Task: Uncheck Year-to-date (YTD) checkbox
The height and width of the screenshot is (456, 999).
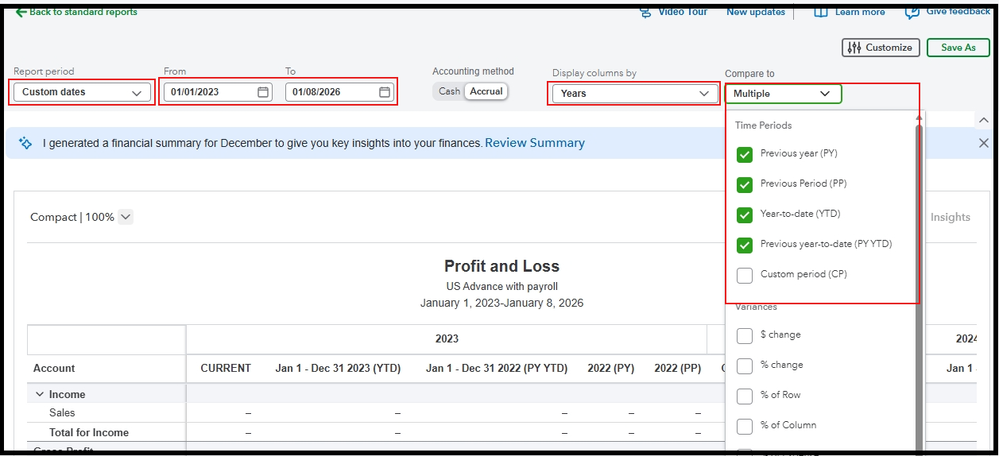Action: [x=745, y=215]
